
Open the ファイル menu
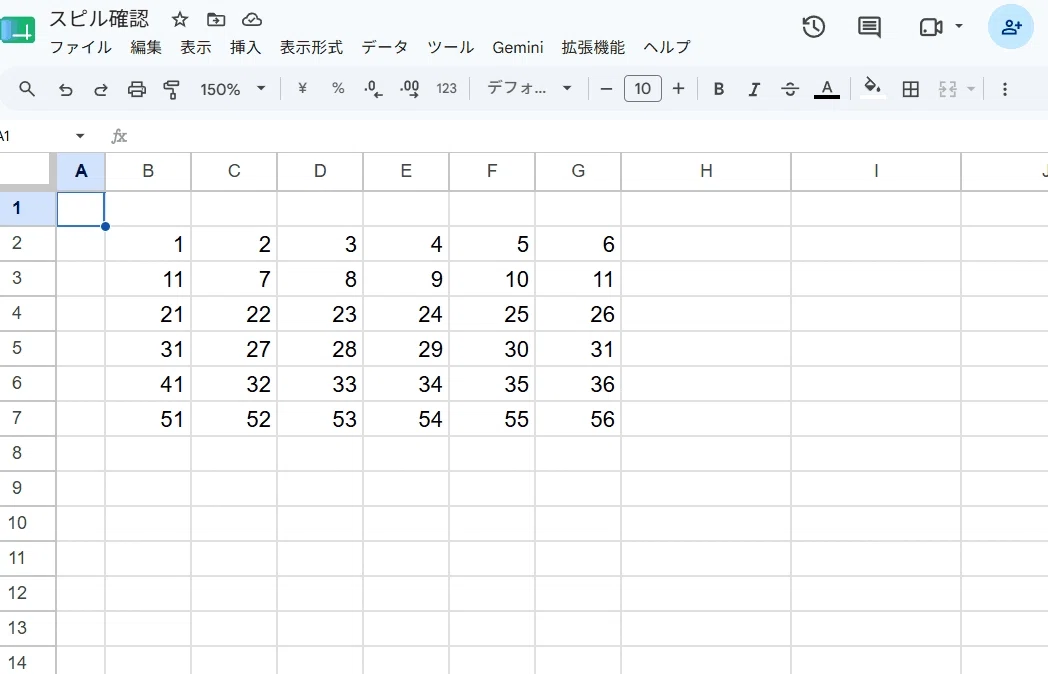click(81, 47)
